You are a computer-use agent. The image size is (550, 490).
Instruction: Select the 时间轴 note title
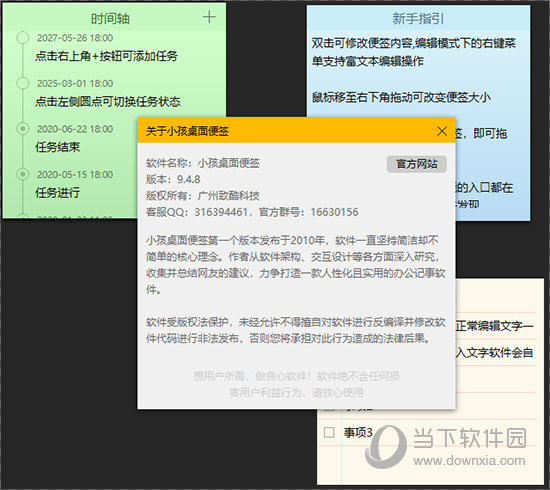point(110,18)
